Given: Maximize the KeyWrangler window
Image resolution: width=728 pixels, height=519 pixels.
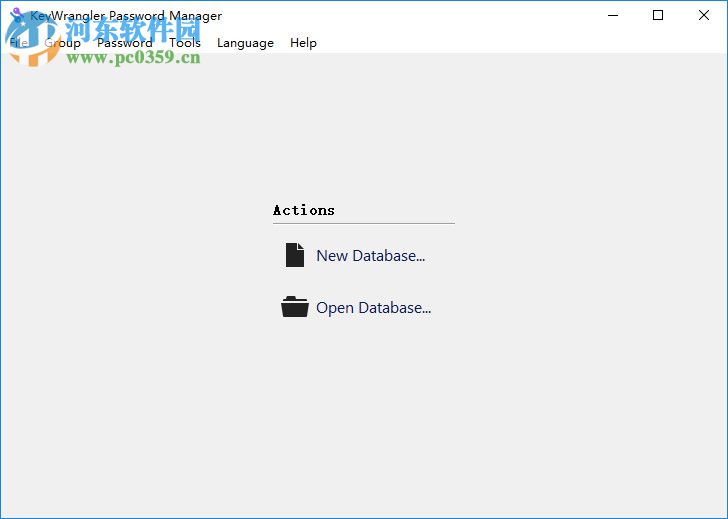Looking at the screenshot, I should point(657,15).
